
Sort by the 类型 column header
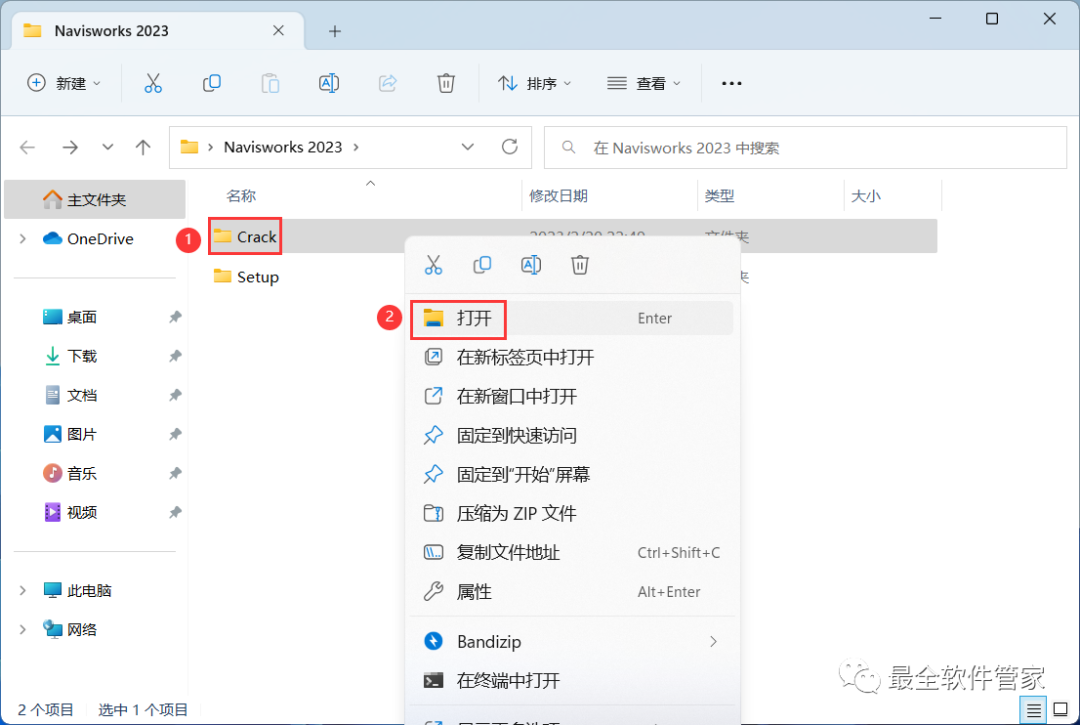[x=719, y=196]
